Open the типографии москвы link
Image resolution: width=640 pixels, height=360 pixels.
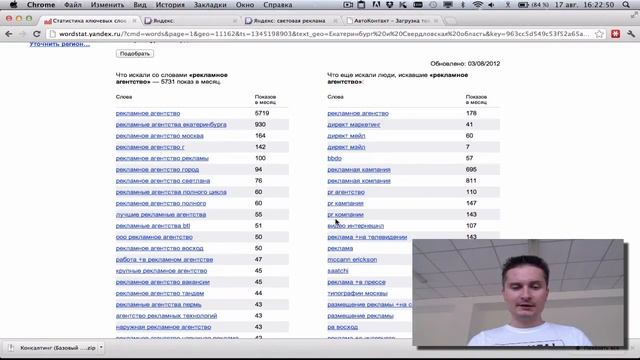pyautogui.click(x=358, y=293)
